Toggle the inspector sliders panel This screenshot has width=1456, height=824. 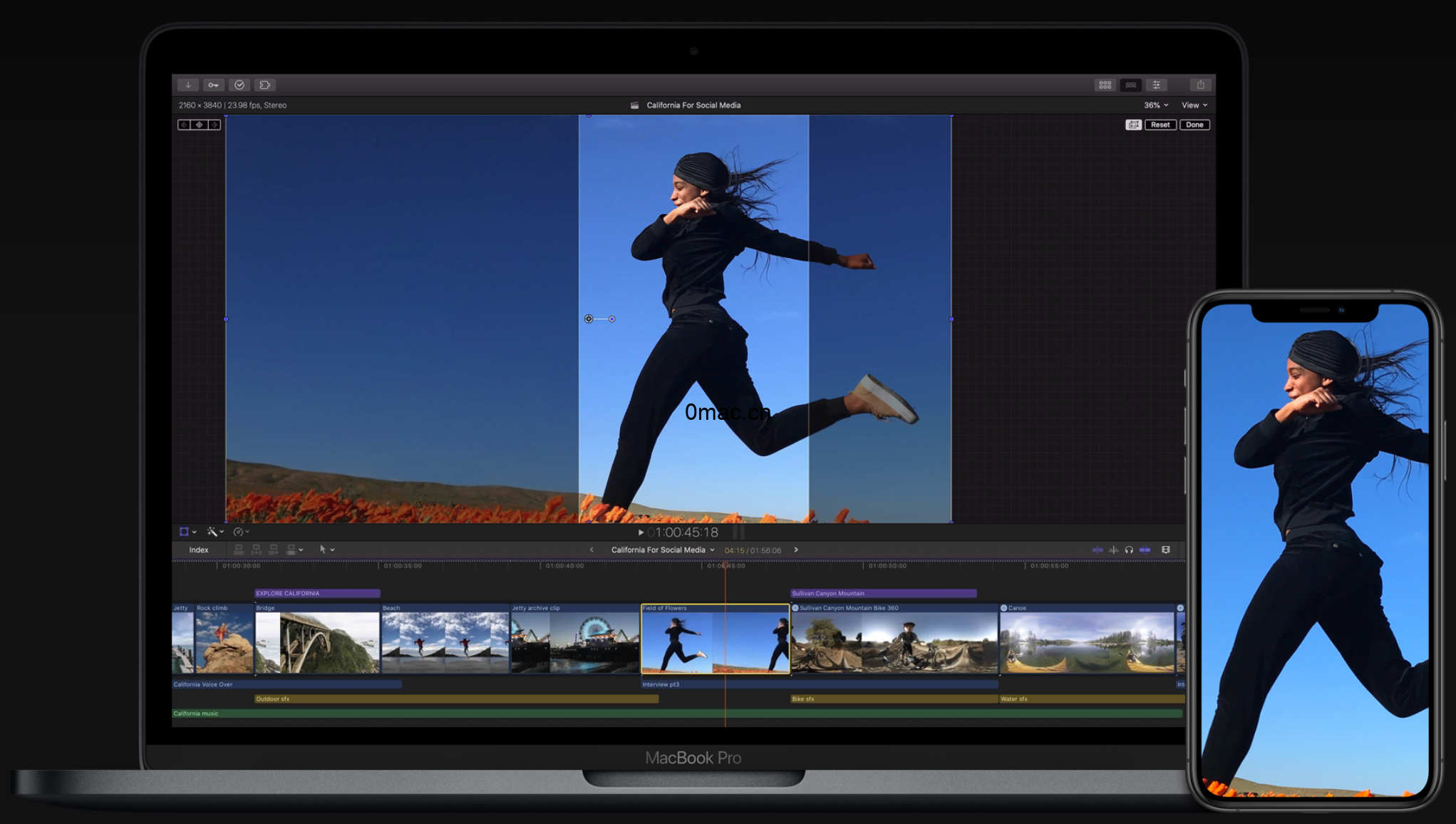[1157, 85]
